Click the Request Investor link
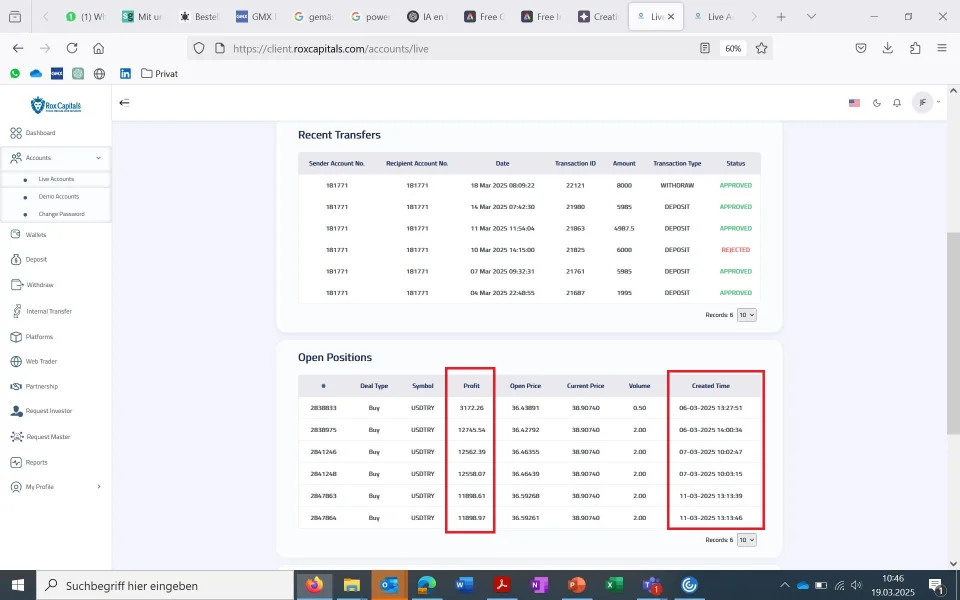The height and width of the screenshot is (600, 960). click(x=49, y=411)
